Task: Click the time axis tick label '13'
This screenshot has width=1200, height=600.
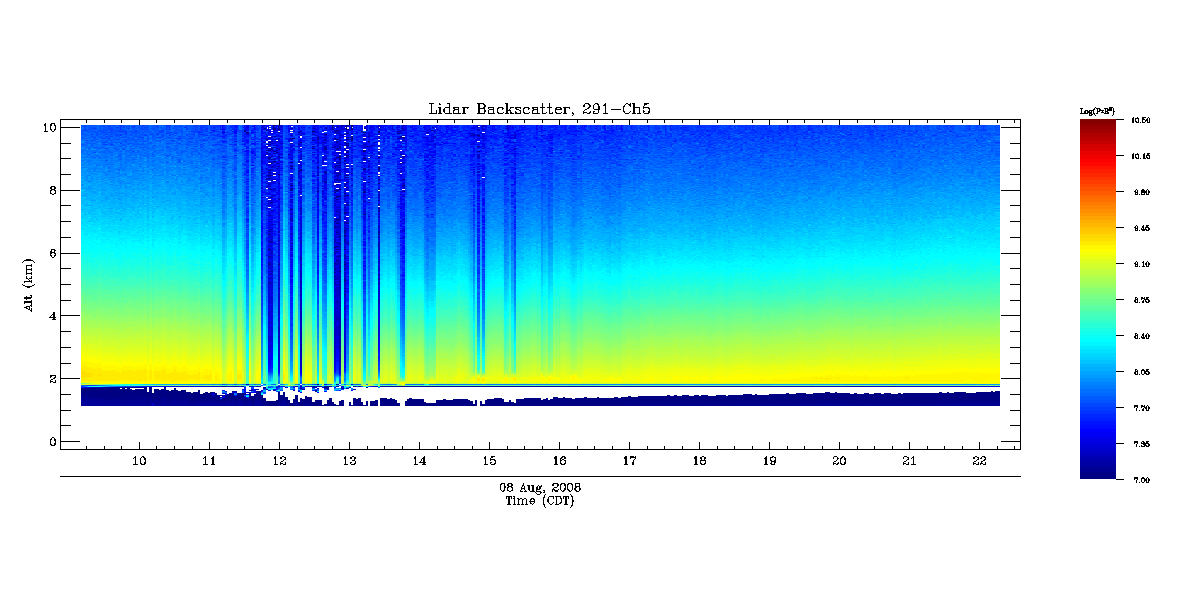Action: [x=350, y=460]
